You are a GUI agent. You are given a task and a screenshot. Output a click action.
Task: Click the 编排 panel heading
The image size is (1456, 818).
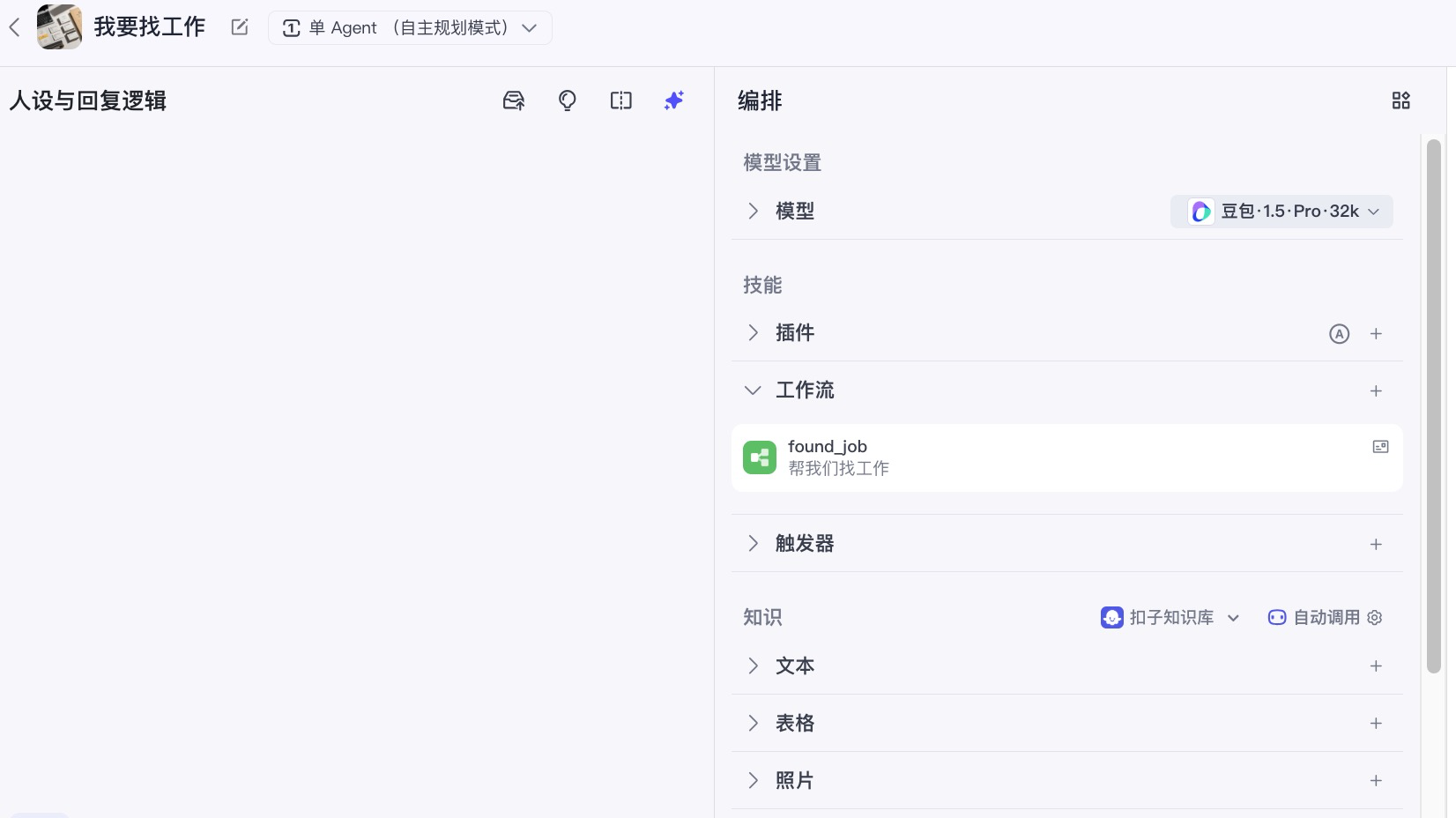click(x=760, y=100)
